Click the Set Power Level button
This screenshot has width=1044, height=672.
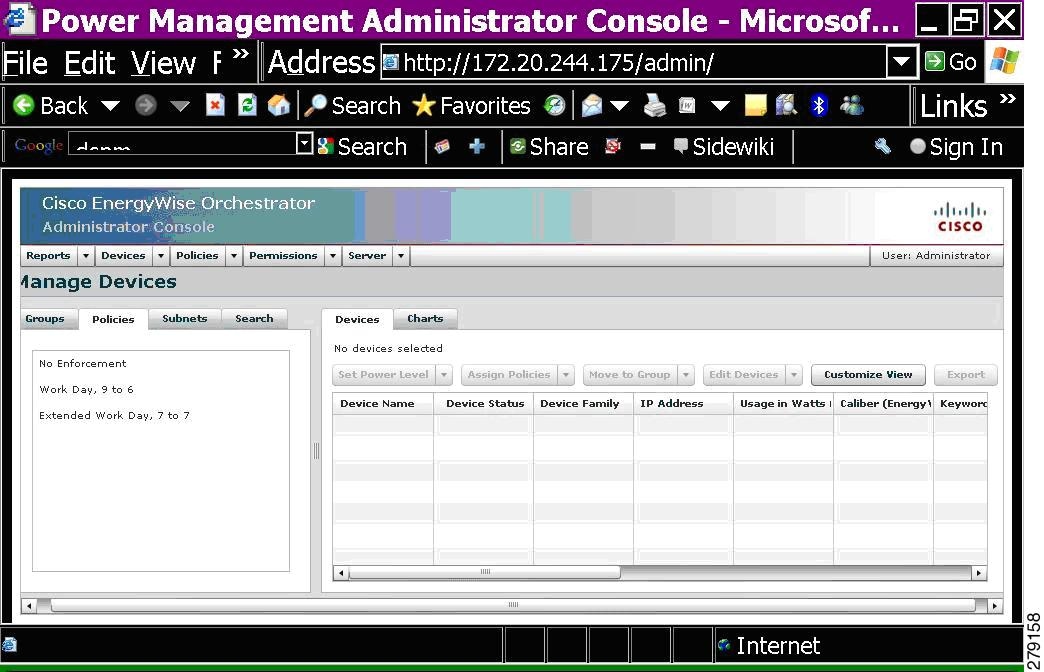(384, 375)
